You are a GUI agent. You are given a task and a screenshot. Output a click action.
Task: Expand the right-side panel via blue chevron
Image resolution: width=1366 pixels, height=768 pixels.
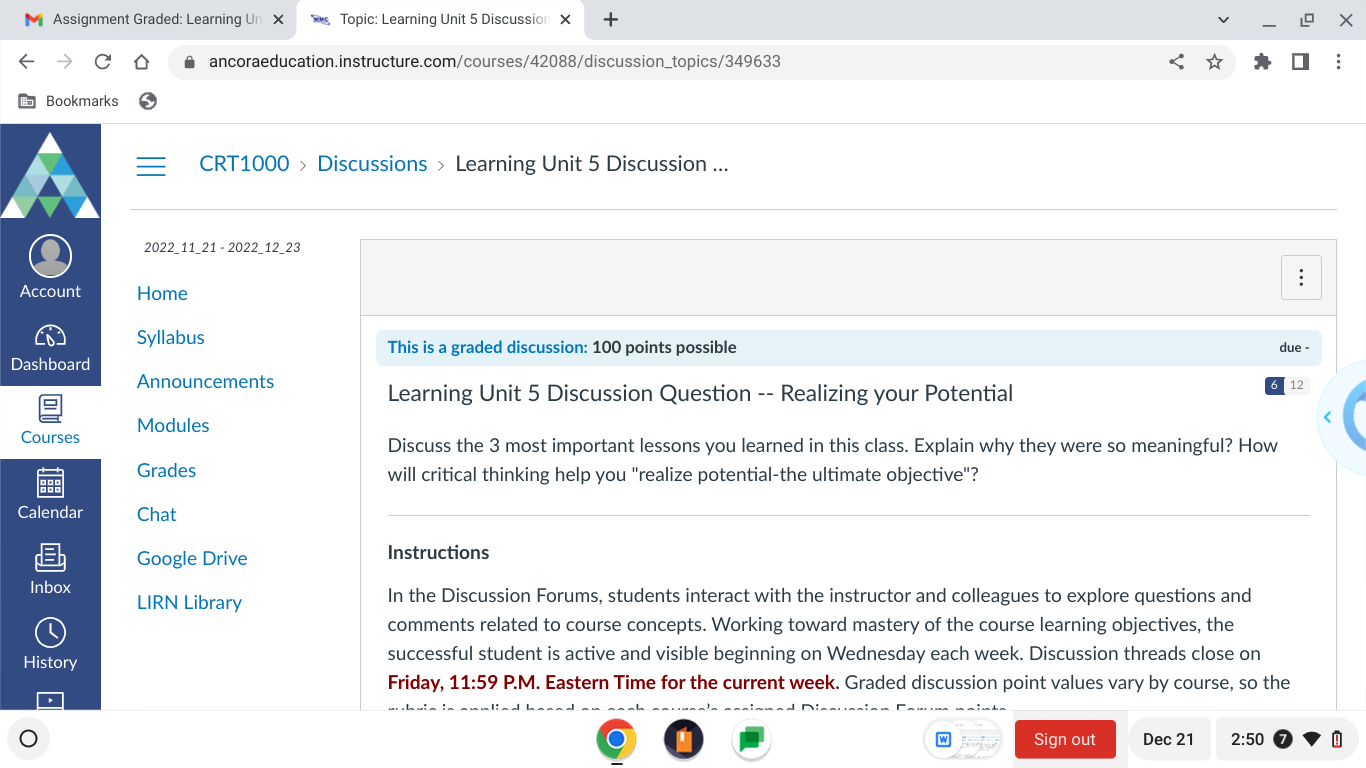coord(1327,417)
